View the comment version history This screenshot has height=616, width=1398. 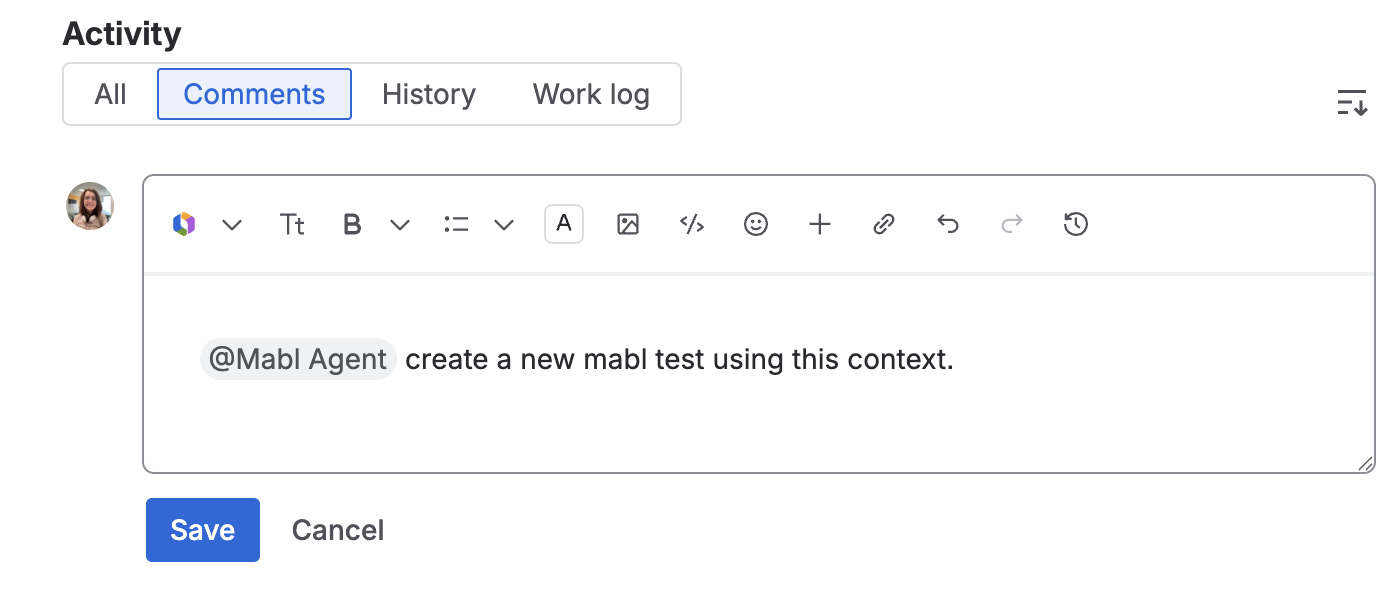[1076, 224]
